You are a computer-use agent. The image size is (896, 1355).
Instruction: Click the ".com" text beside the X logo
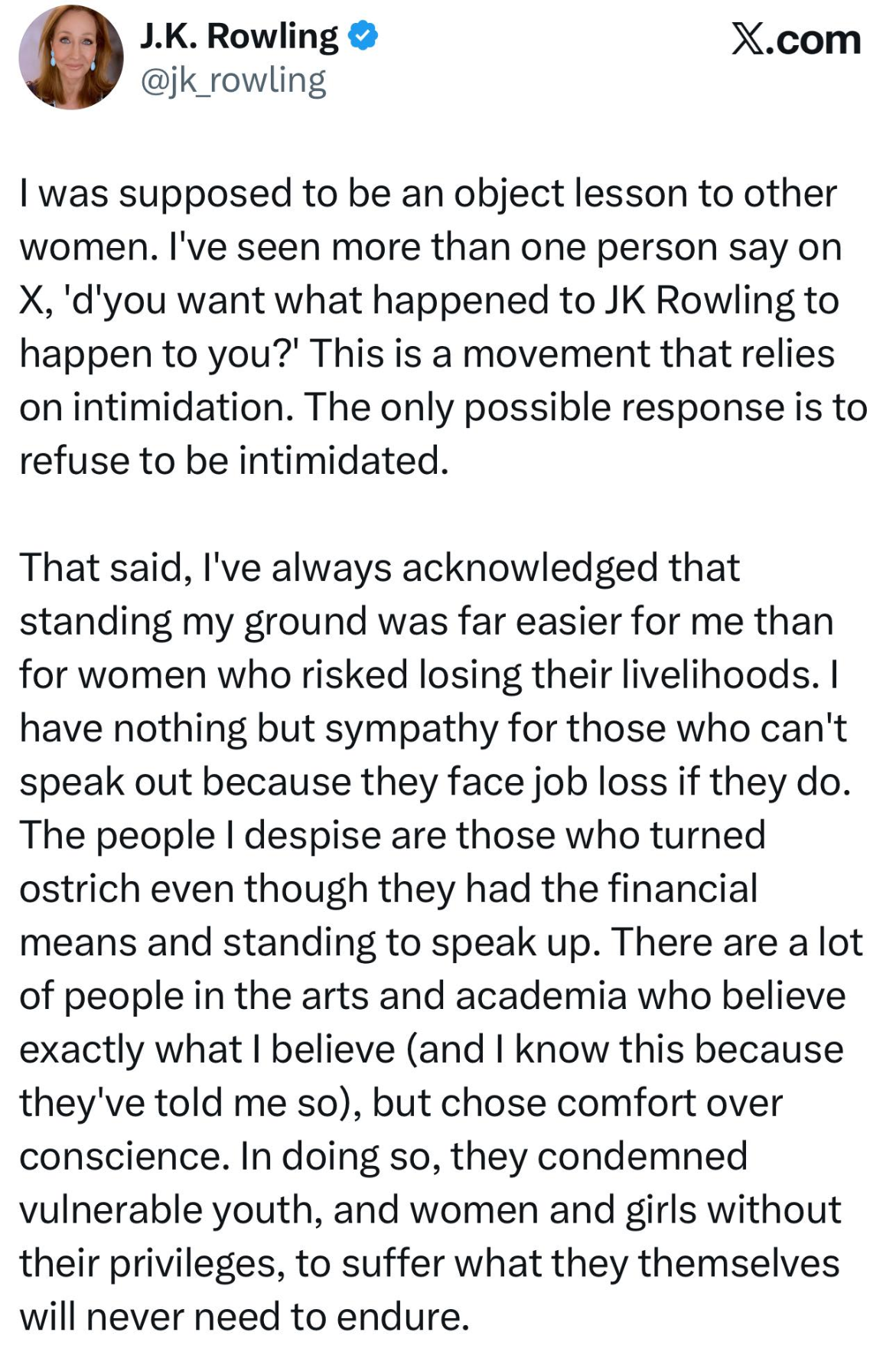click(813, 39)
